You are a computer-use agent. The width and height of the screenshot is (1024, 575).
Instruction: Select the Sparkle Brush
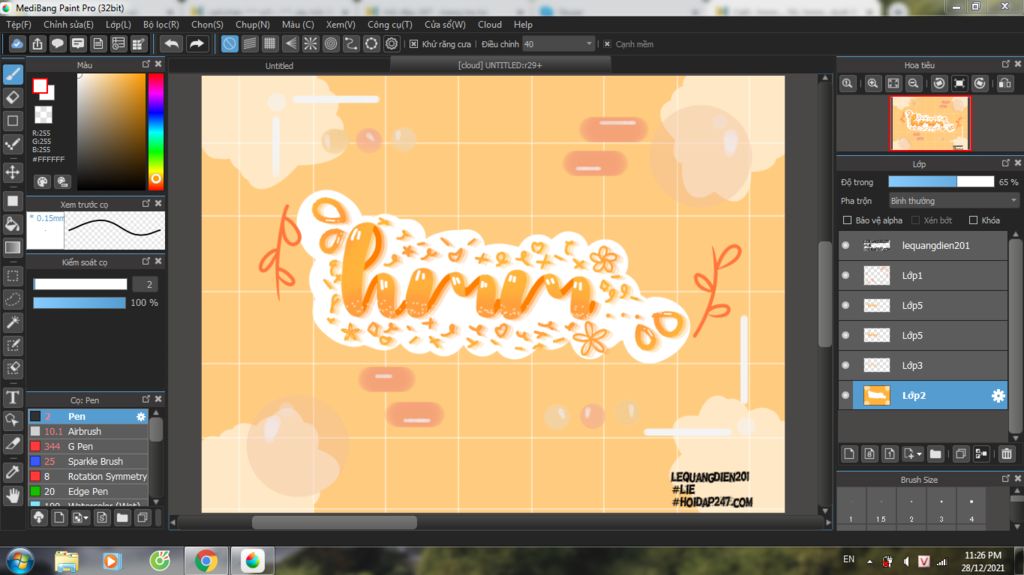pos(88,461)
